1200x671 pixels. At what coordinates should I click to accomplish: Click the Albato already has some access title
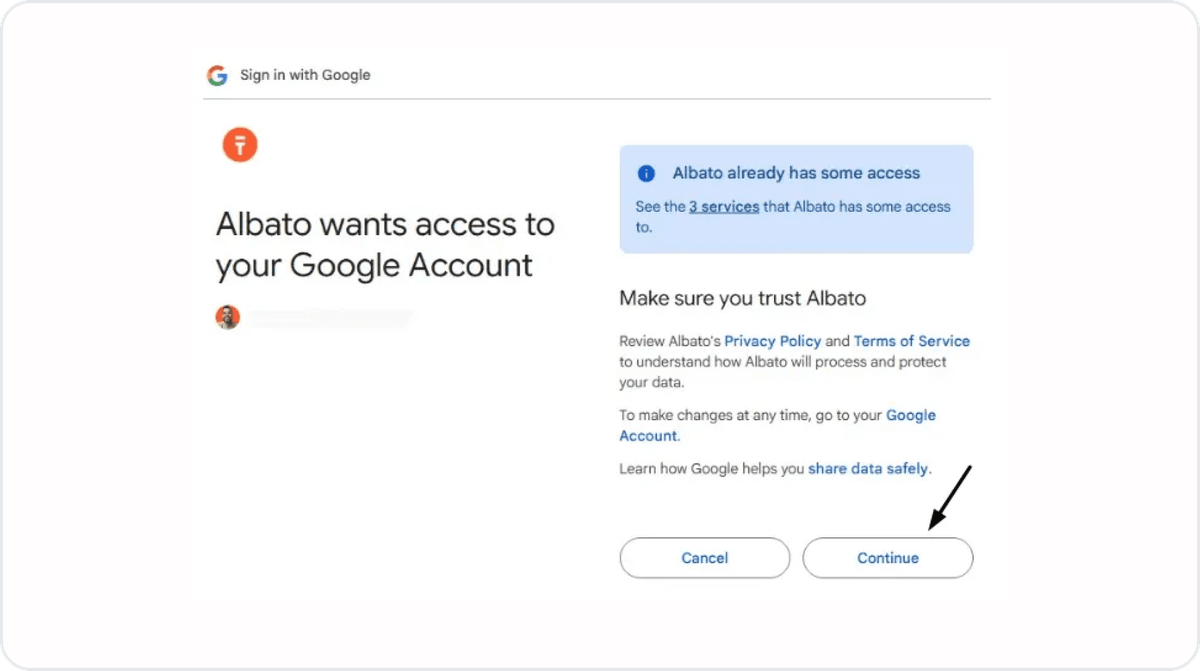click(796, 173)
